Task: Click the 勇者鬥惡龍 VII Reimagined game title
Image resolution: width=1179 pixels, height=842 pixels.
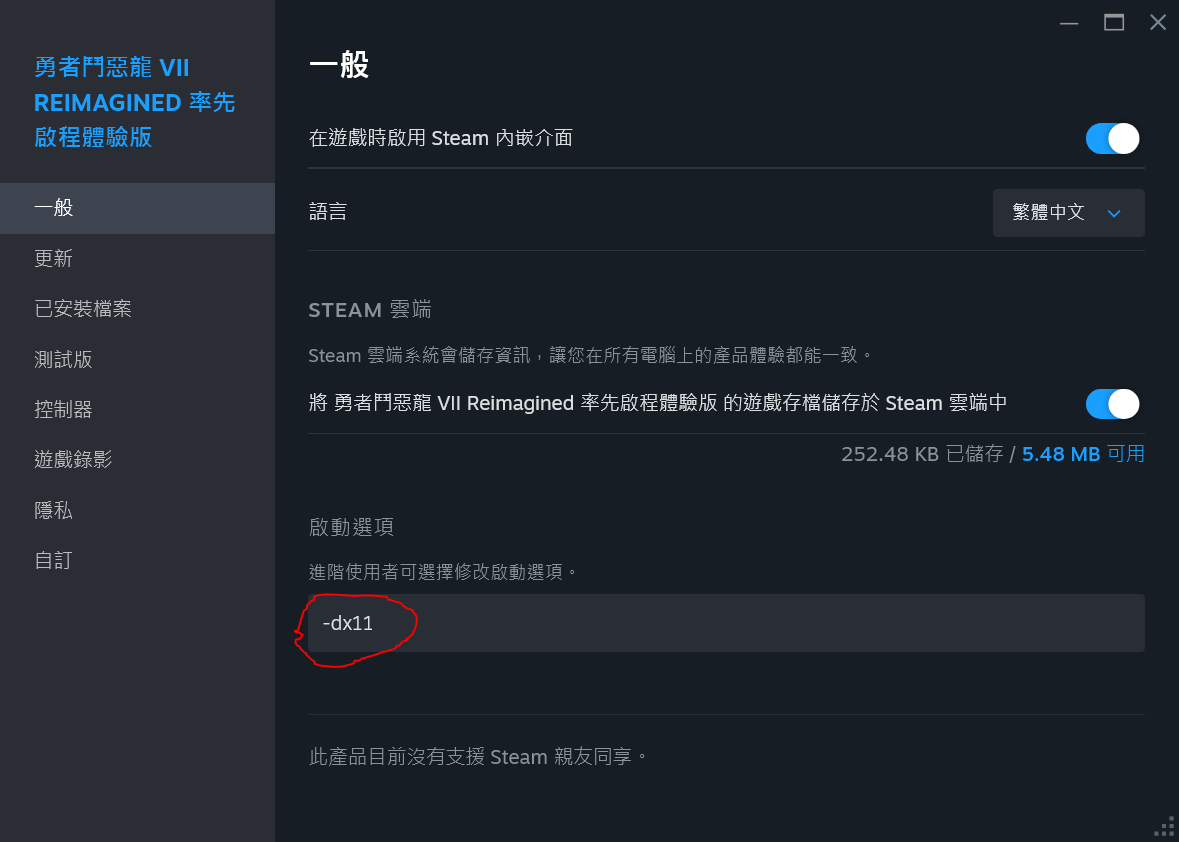Action: 134,102
